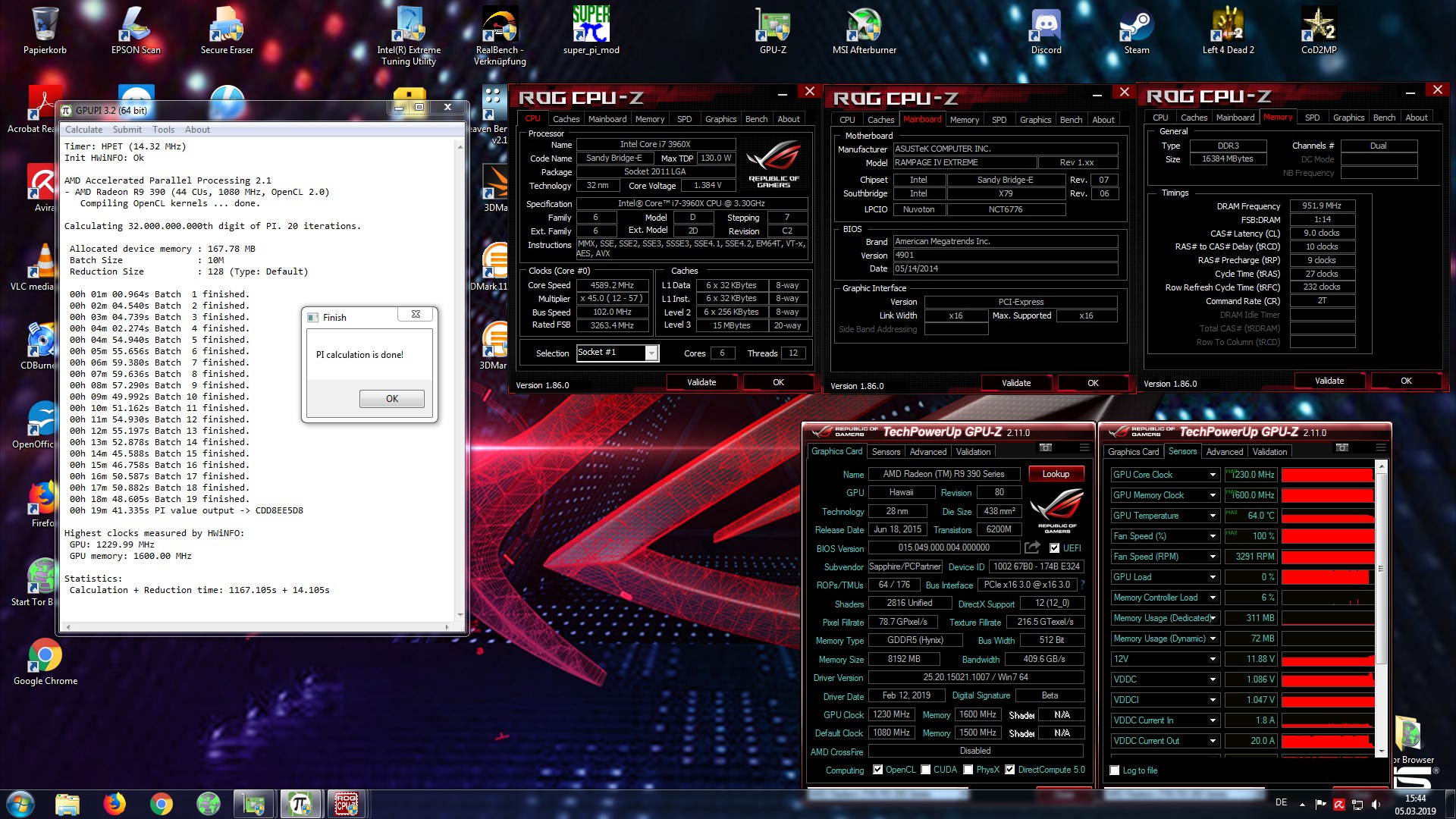Switch to Caches tab in first CPU-Z
This screenshot has height=819, width=1456.
pos(566,119)
